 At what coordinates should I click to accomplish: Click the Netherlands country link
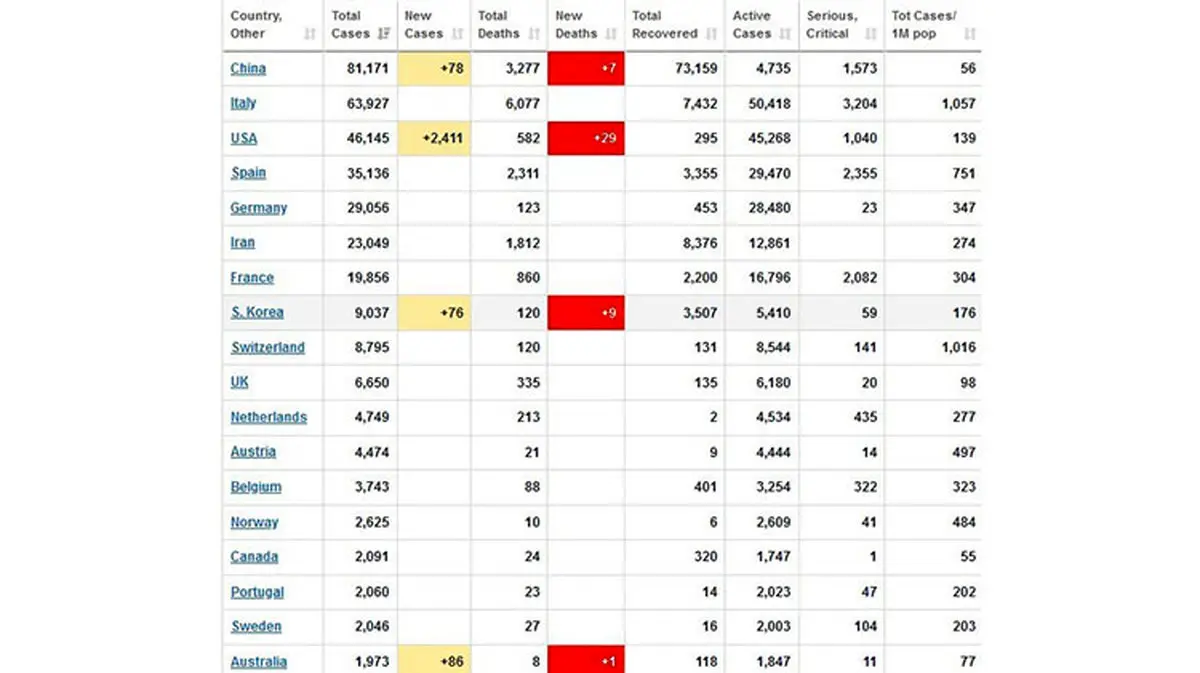pos(268,417)
